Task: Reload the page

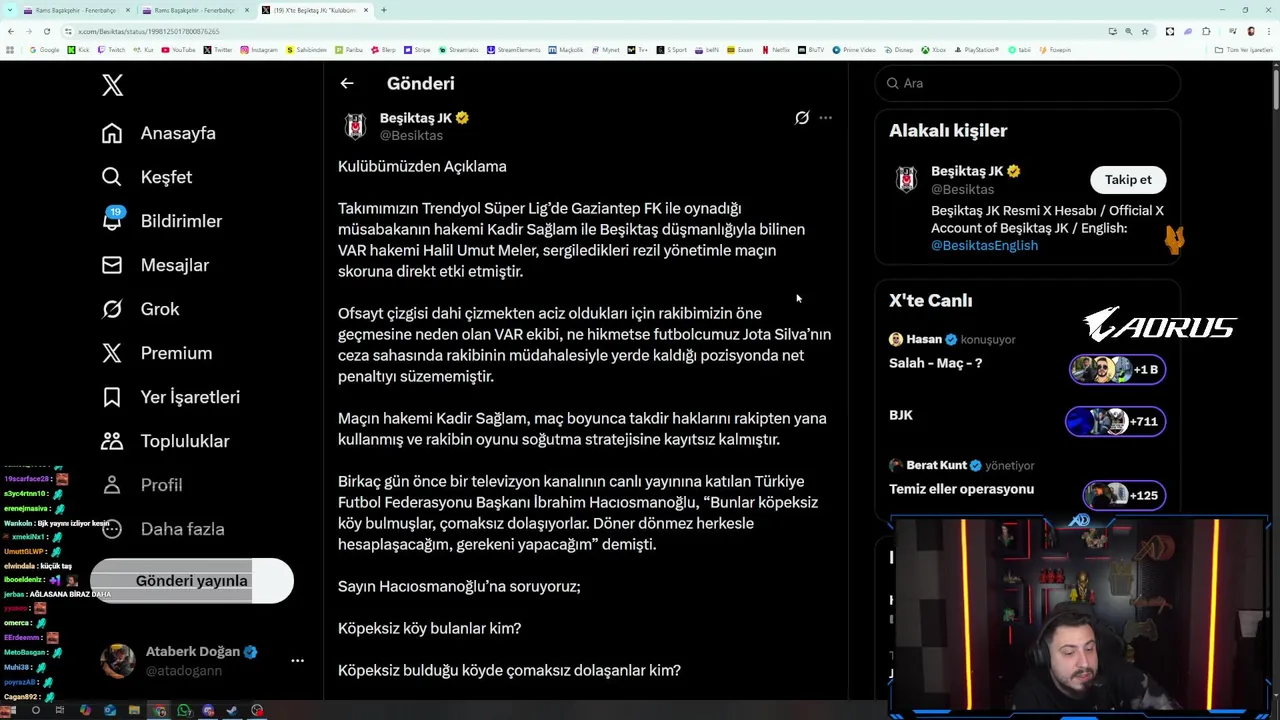Action: [47, 31]
